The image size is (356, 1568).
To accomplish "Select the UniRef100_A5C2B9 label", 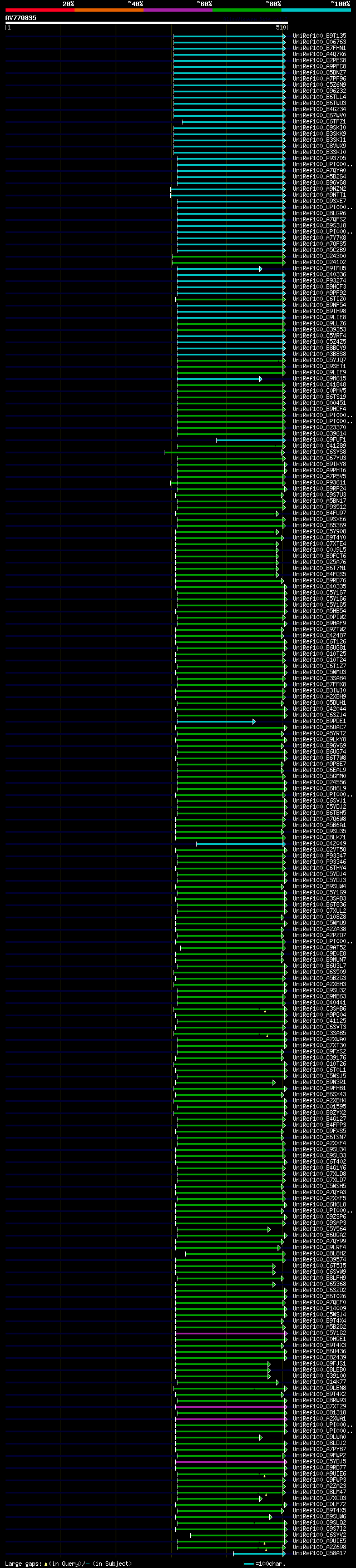I will tap(319, 250).
